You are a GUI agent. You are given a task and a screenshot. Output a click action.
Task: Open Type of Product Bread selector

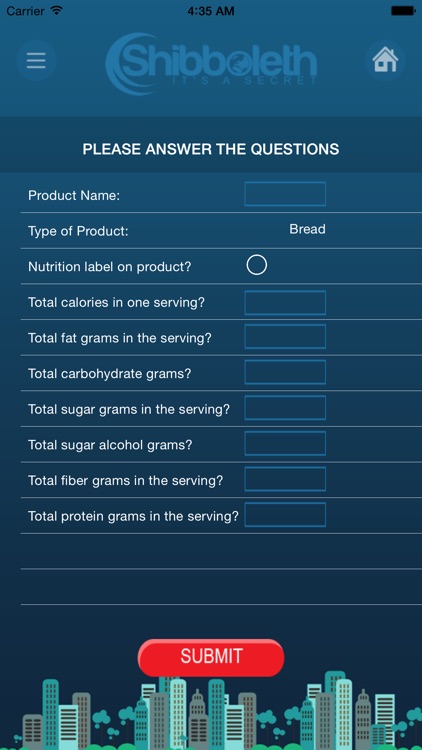pos(307,229)
